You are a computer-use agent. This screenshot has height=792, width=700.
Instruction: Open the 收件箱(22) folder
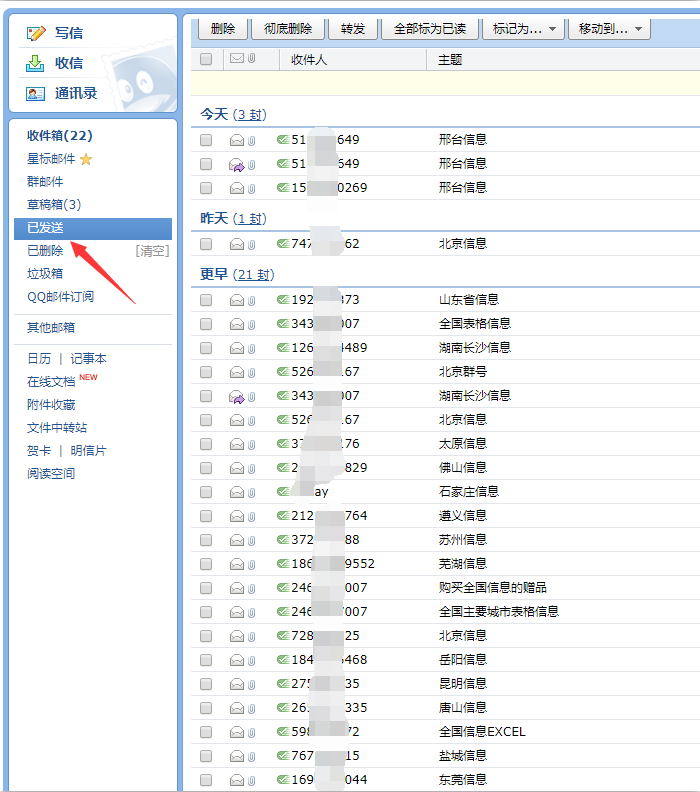[59, 135]
